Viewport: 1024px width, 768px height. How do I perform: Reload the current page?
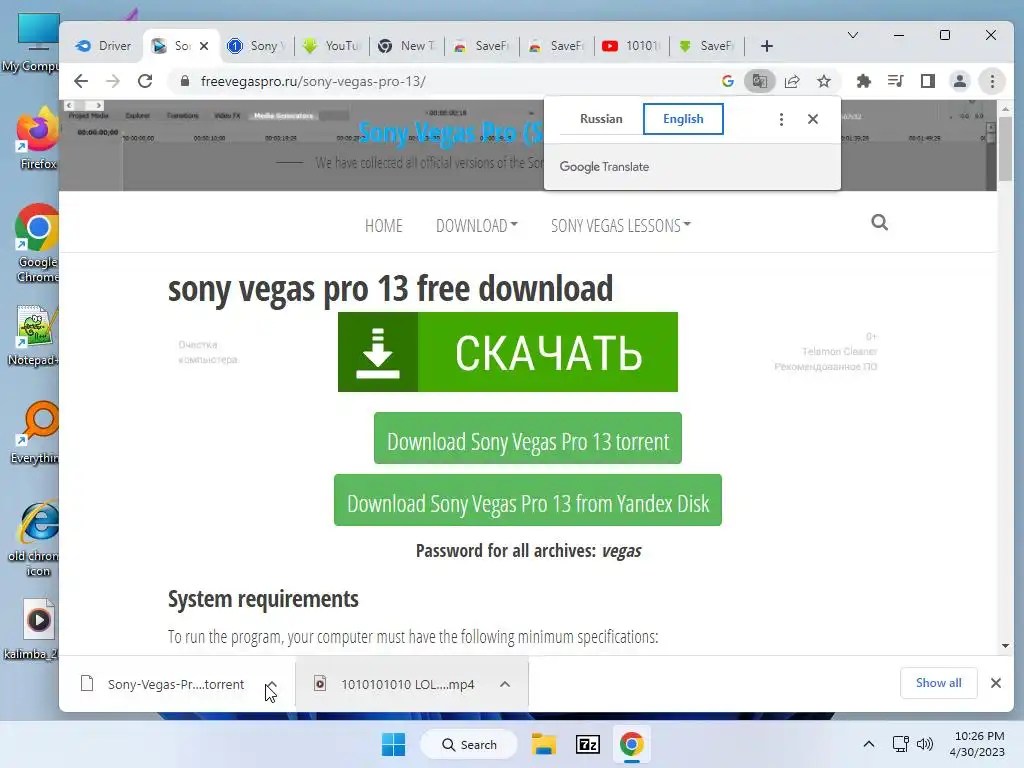pyautogui.click(x=145, y=81)
